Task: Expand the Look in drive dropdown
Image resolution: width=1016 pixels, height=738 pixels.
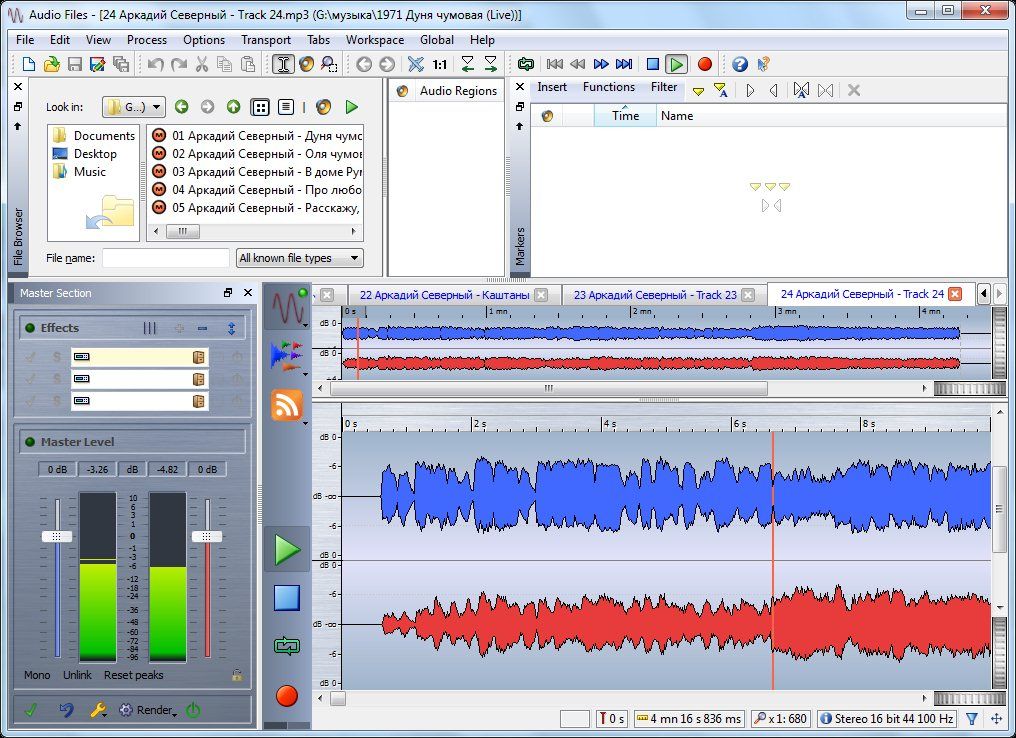Action: coord(133,107)
